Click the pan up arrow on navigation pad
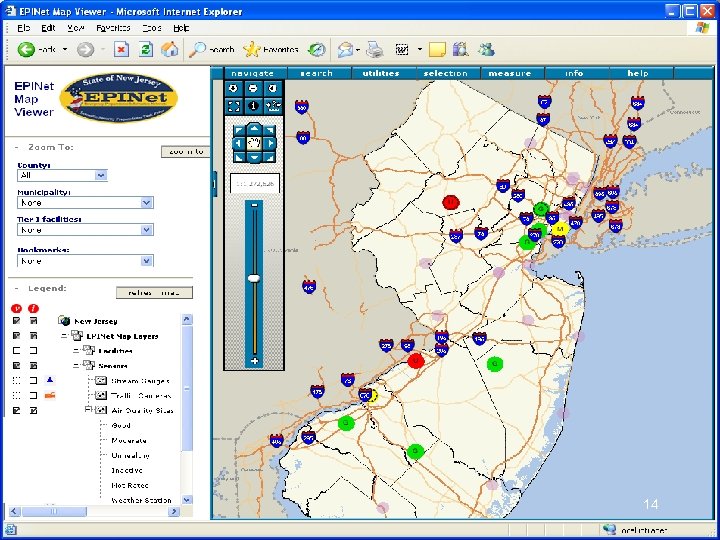Viewport: 720px width, 540px height. [x=254, y=128]
